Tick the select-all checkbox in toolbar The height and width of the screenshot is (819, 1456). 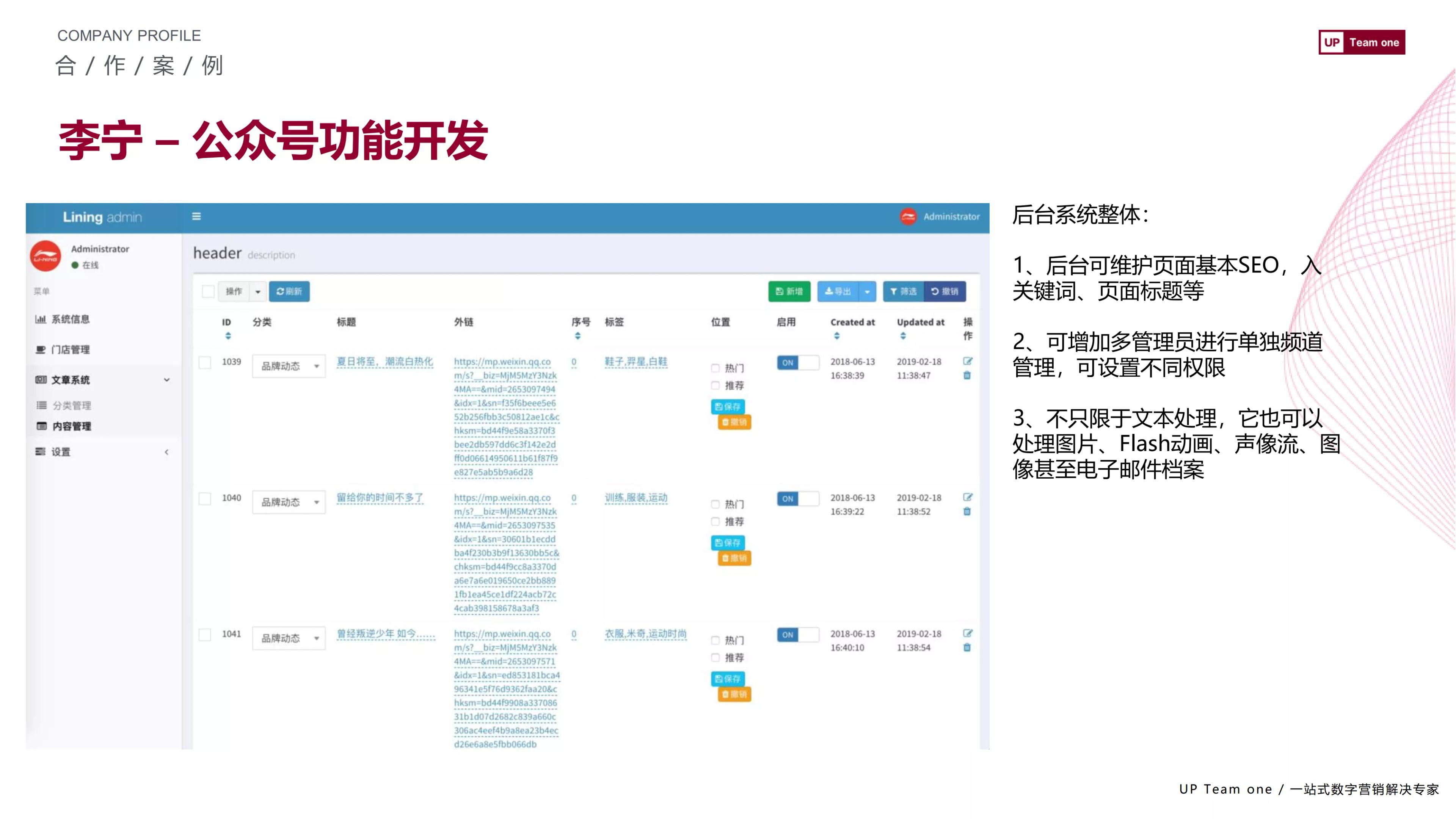coord(208,291)
